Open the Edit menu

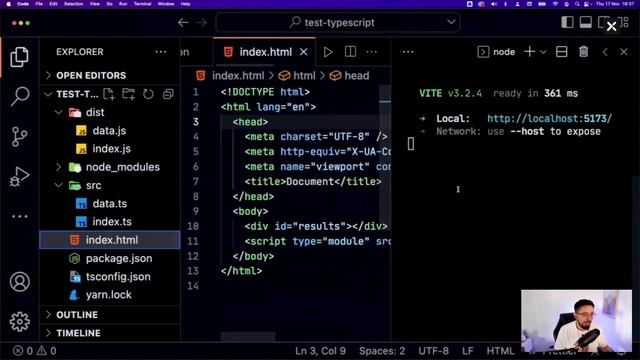coord(53,4)
